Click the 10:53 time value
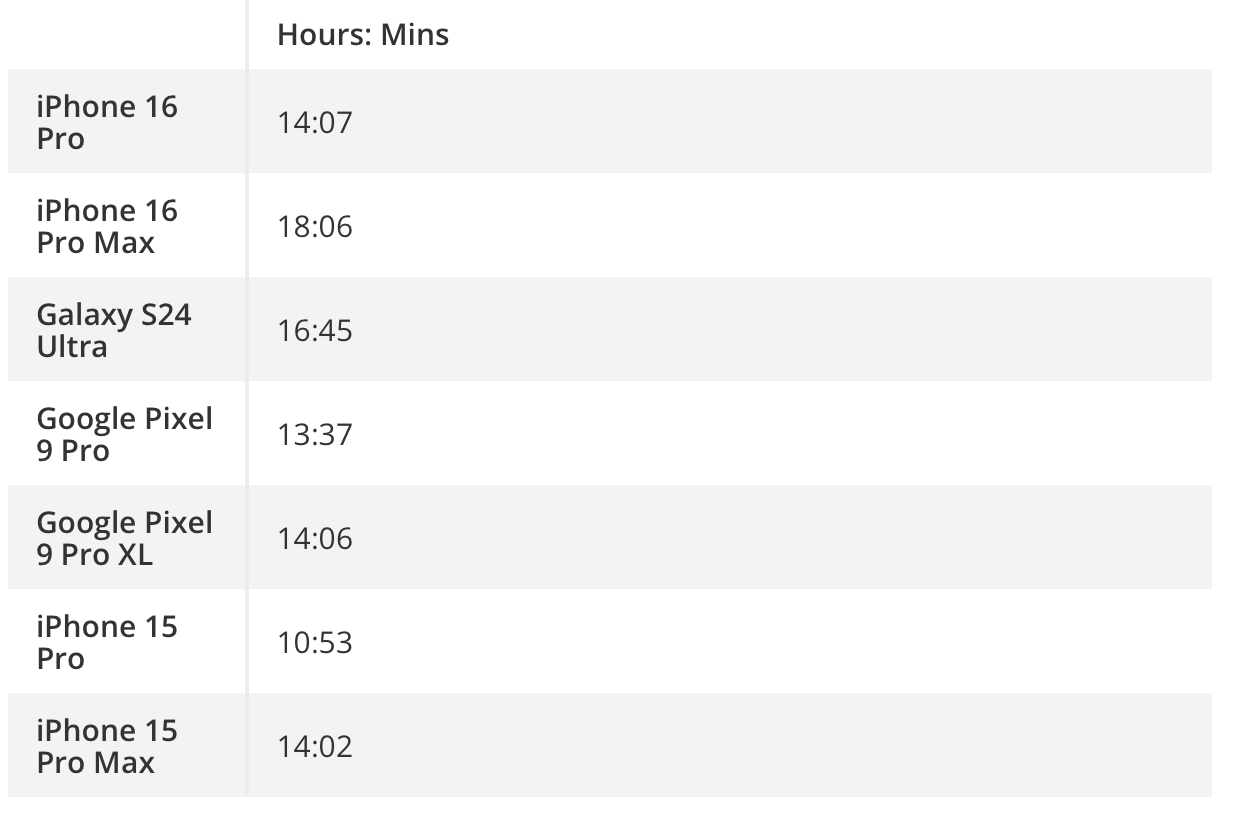The height and width of the screenshot is (838, 1246). click(315, 643)
